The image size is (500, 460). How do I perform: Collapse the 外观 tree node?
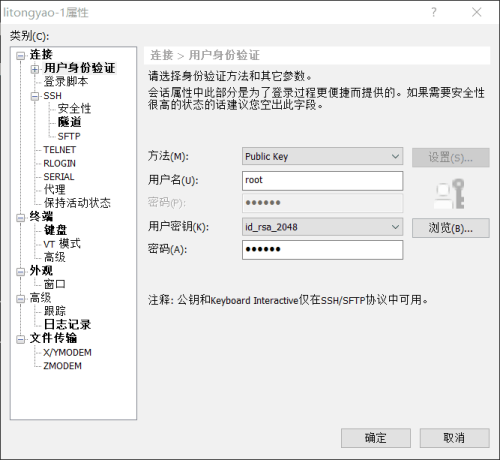click(21, 272)
